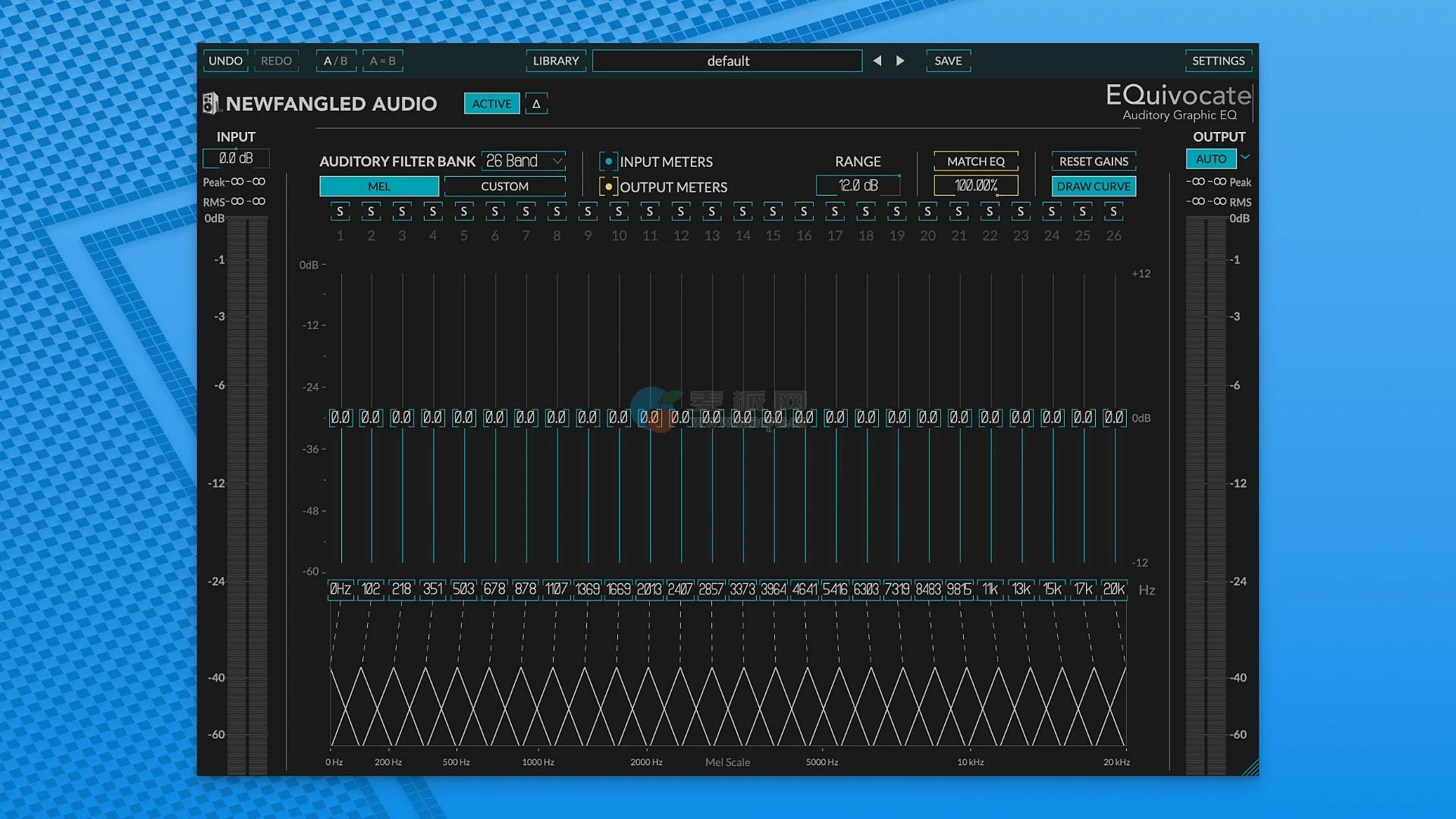Viewport: 1456px width, 819px height.
Task: Toggle the Active bypass button
Action: click(x=491, y=104)
